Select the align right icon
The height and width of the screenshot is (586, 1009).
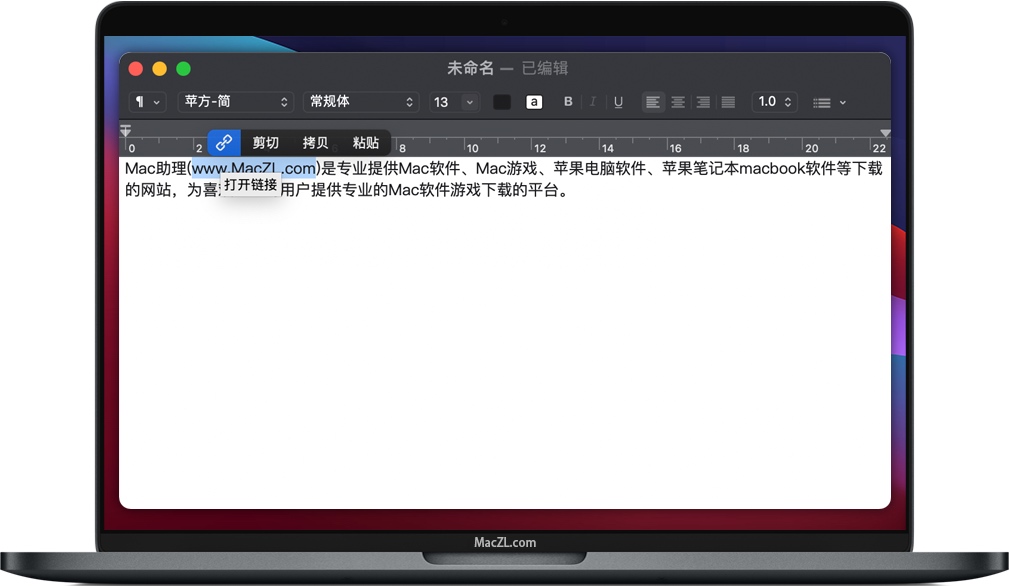(703, 101)
